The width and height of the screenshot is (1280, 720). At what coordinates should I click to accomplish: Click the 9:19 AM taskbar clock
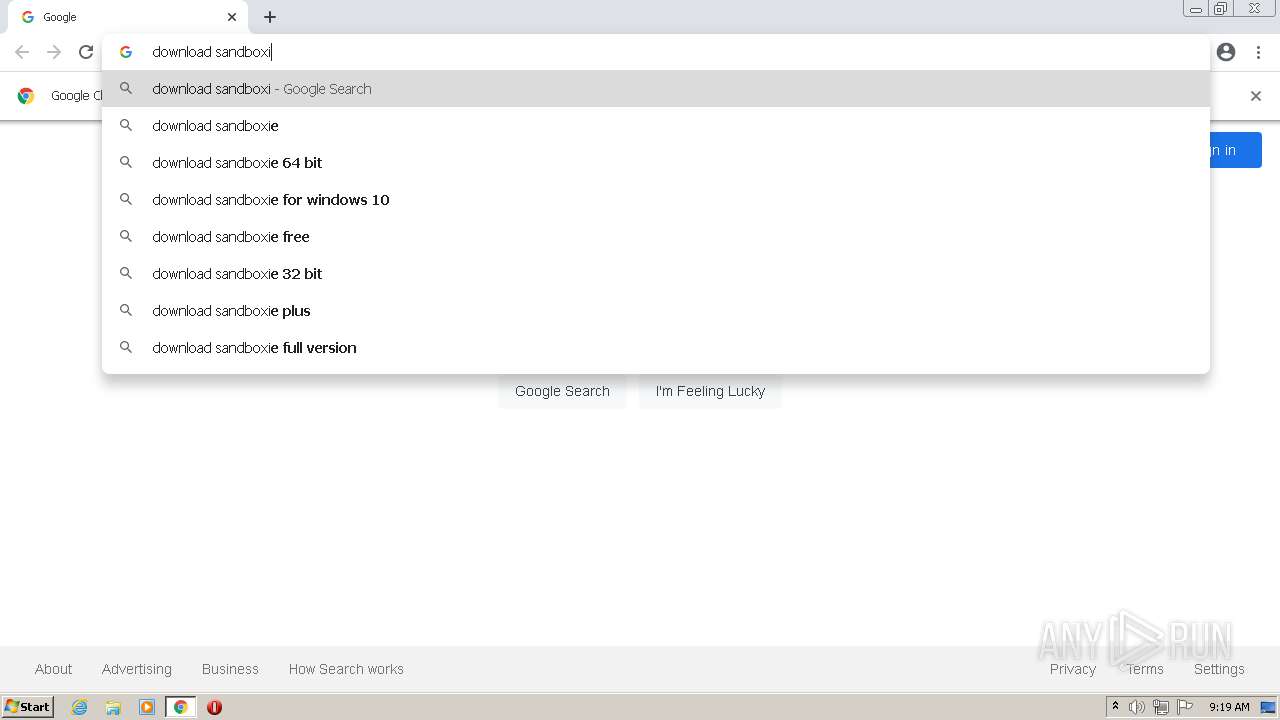tap(1229, 707)
